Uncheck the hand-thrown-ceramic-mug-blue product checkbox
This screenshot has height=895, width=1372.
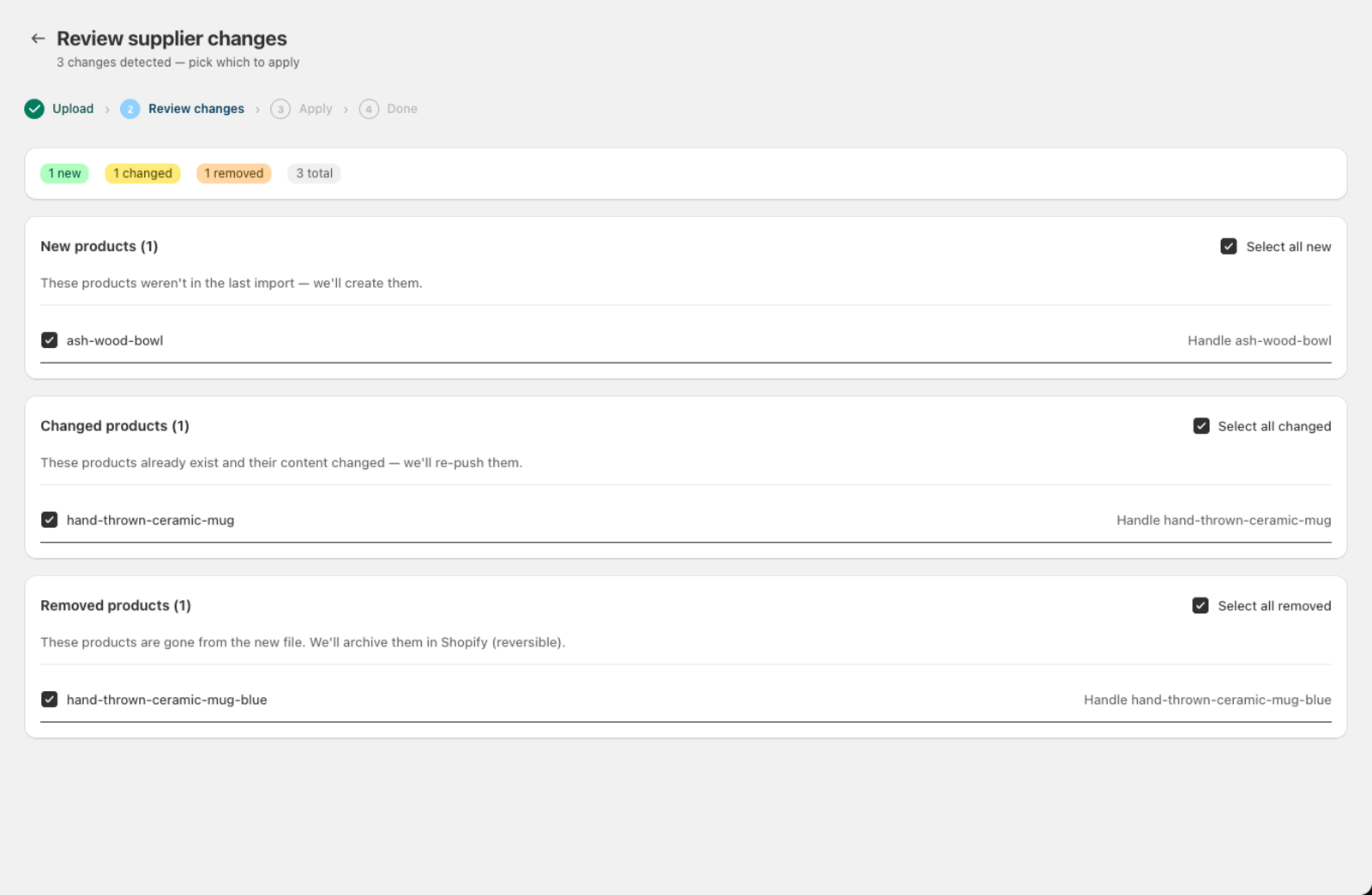50,700
